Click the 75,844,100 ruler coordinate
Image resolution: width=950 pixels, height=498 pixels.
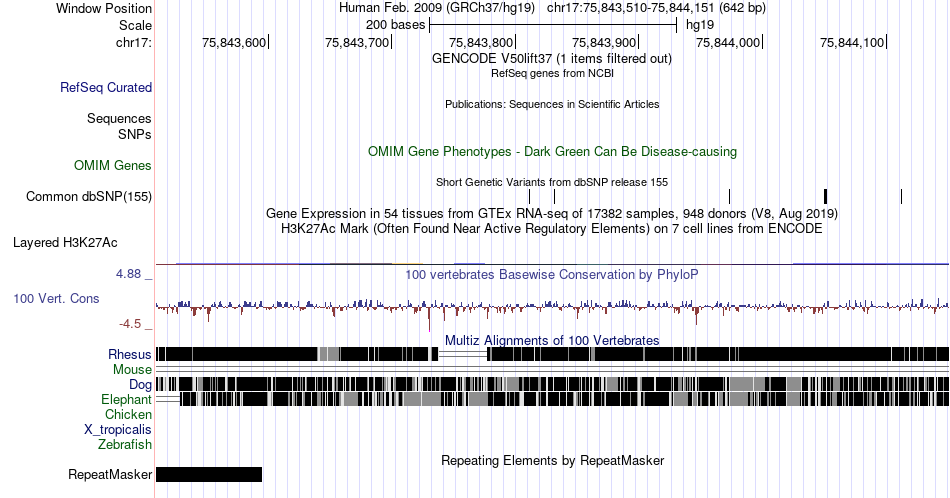[852, 42]
